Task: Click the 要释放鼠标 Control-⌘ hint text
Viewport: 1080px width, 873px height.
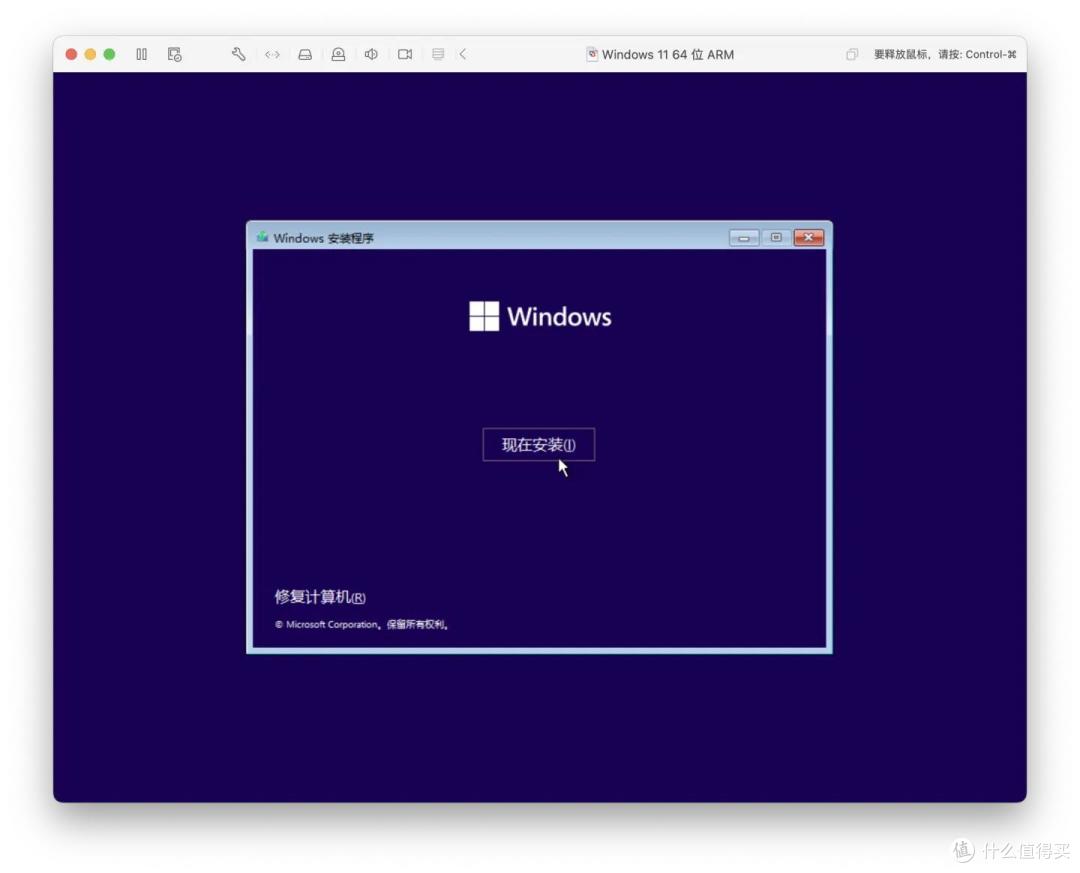Action: tap(945, 54)
